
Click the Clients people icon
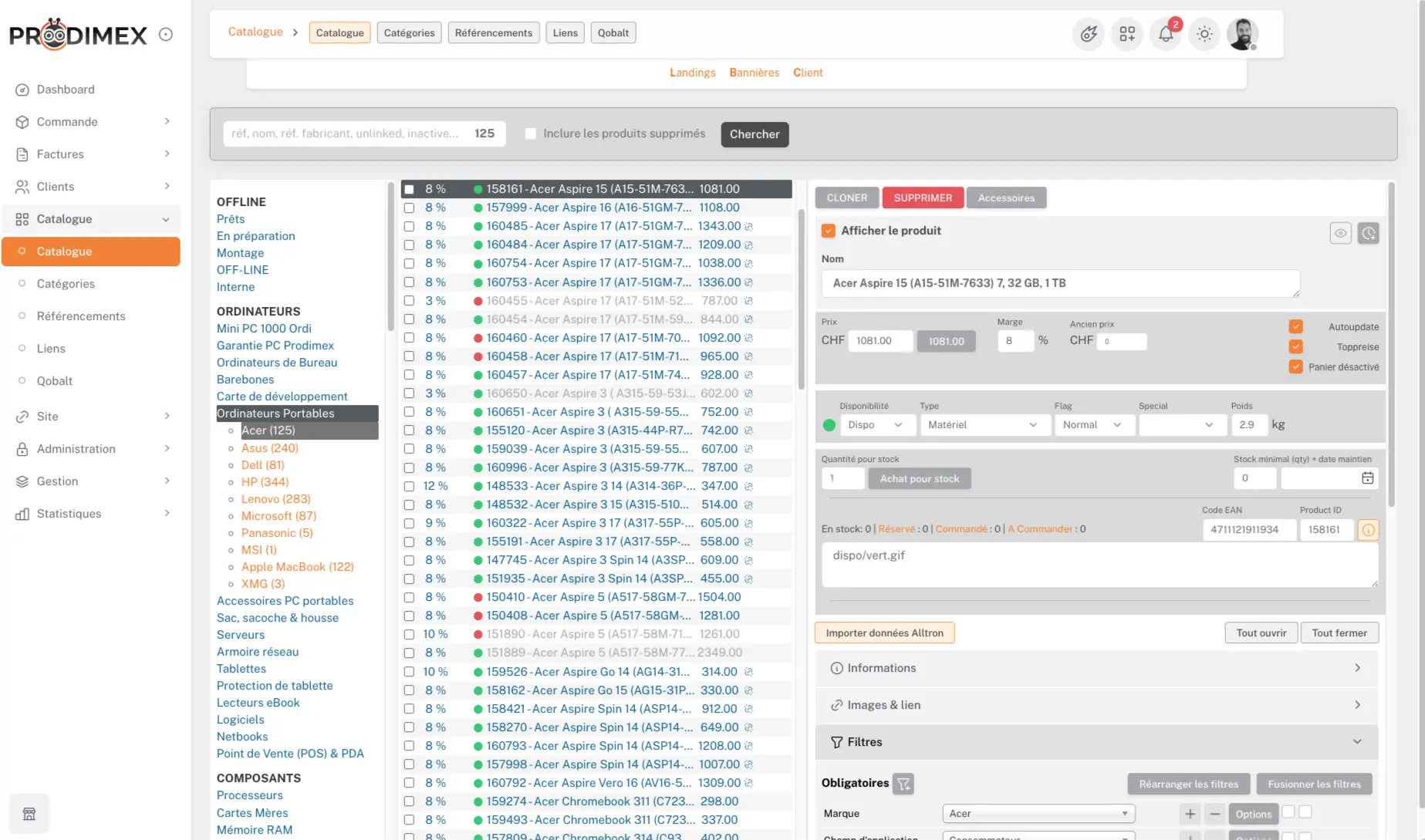pyautogui.click(x=22, y=187)
